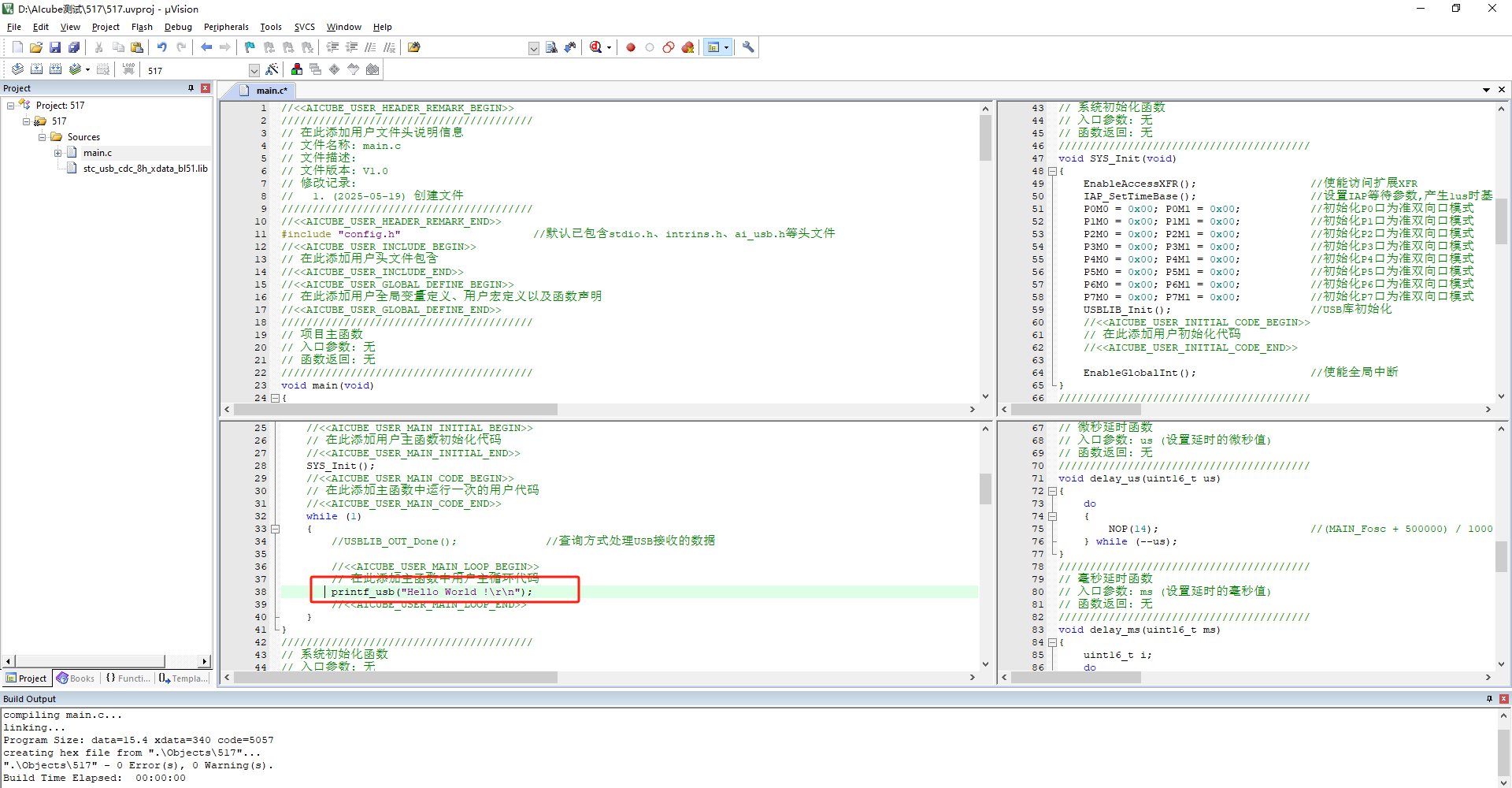Image resolution: width=1512 pixels, height=788 pixels.
Task: Start the debug session icon
Action: [x=595, y=47]
